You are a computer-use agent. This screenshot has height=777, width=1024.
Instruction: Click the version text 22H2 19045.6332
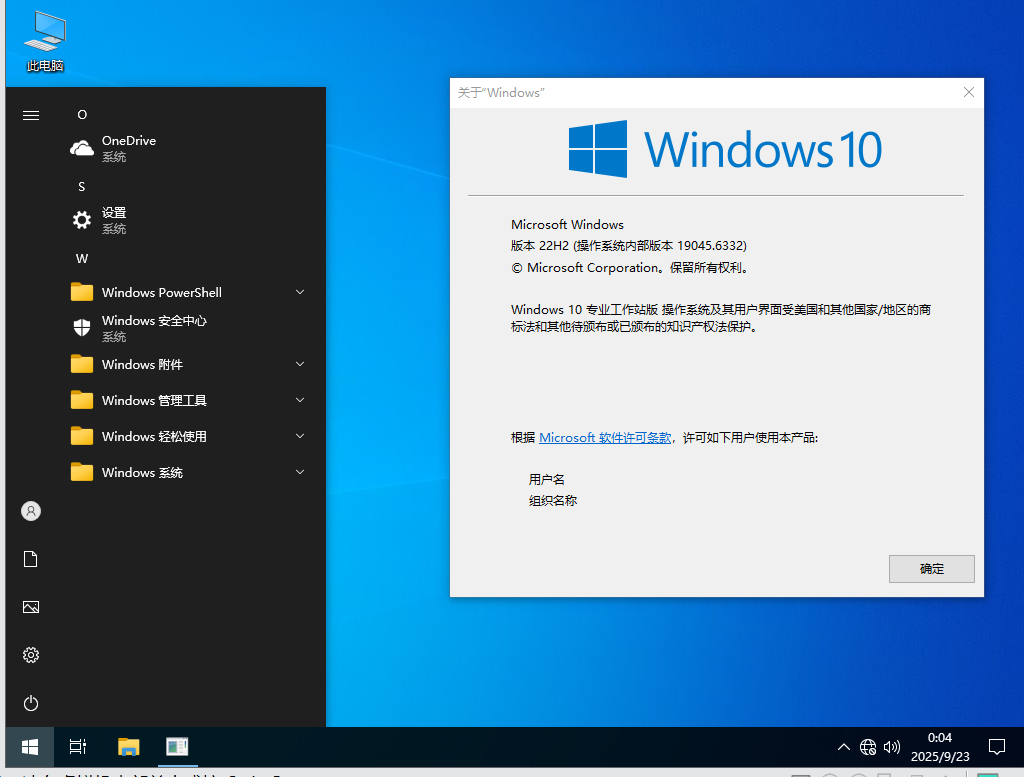628,246
